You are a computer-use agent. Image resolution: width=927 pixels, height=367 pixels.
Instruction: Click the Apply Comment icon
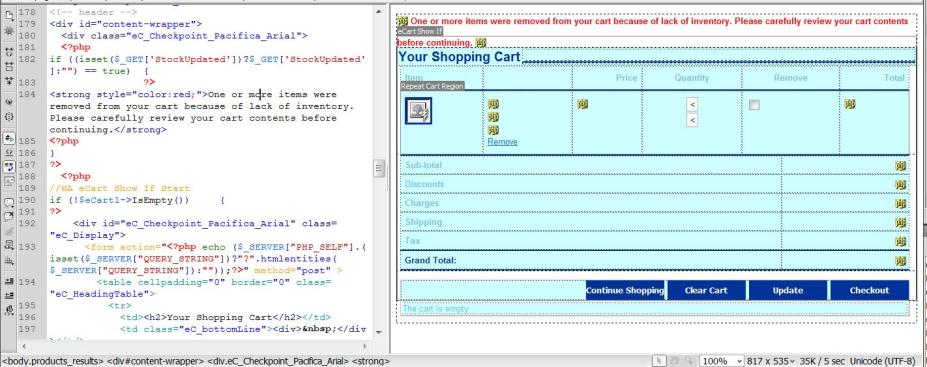9,202
